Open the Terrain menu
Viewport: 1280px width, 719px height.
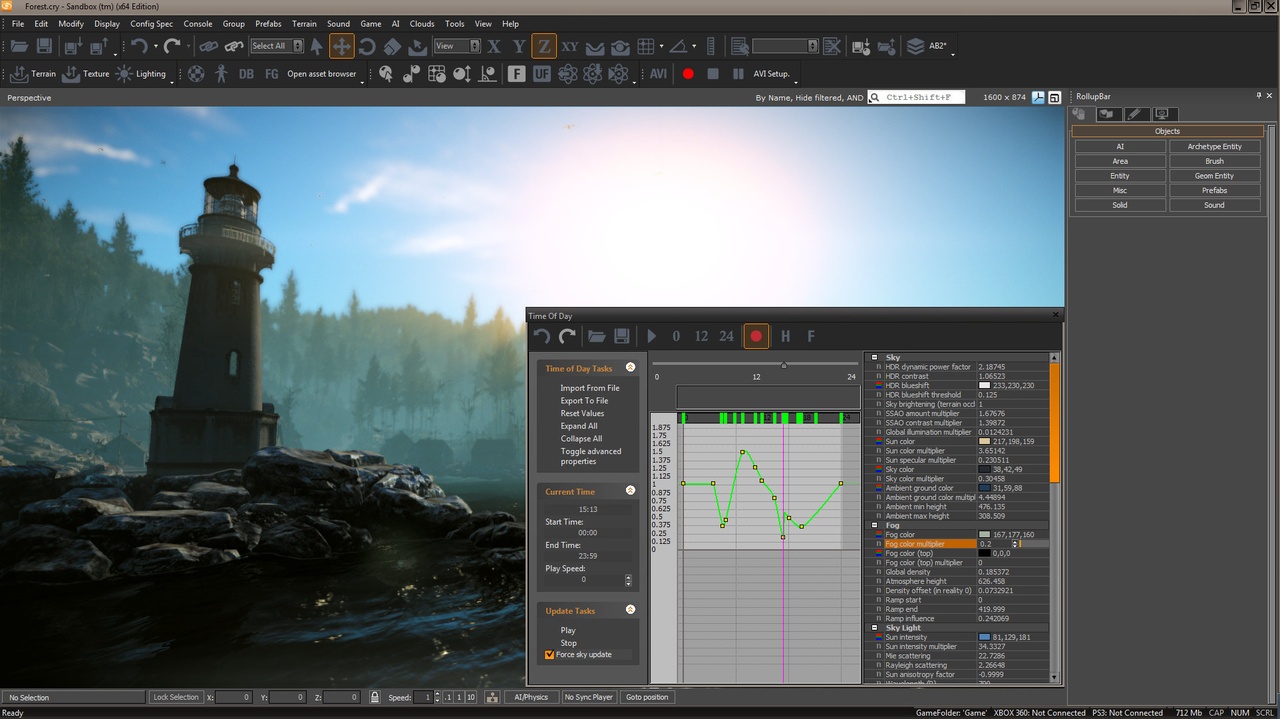[x=304, y=23]
